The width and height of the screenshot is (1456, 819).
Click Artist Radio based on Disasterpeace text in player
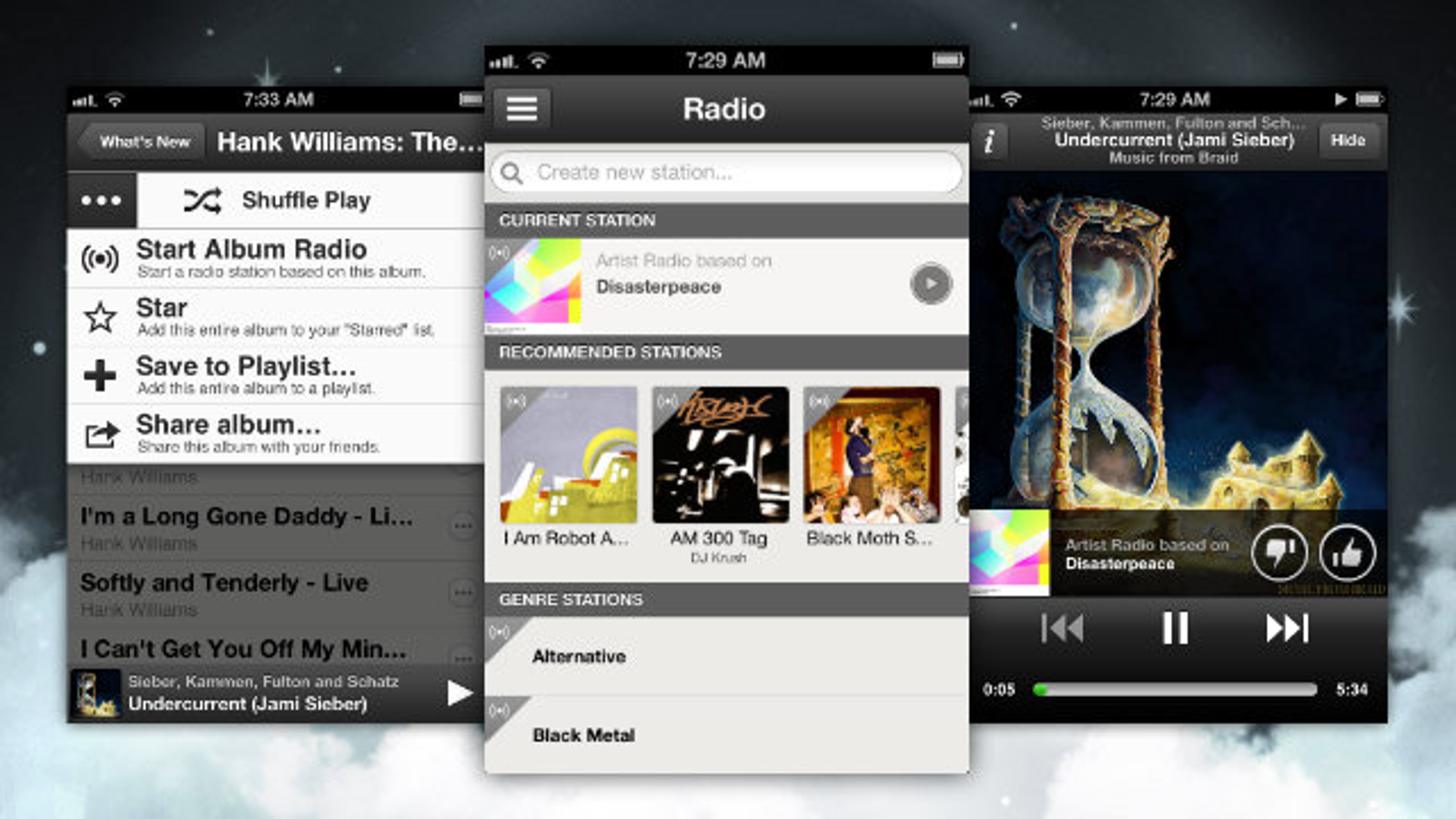point(1147,554)
